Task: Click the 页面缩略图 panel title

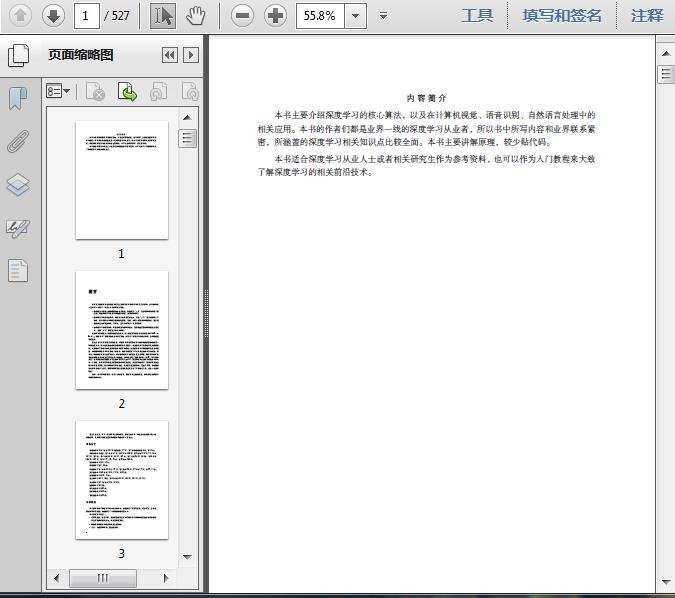Action: (x=81, y=55)
